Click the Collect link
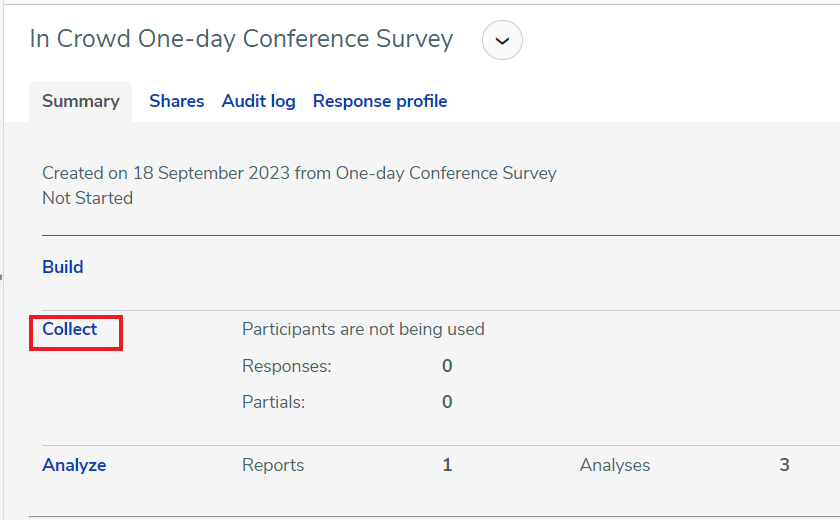This screenshot has height=520, width=840. [x=70, y=329]
